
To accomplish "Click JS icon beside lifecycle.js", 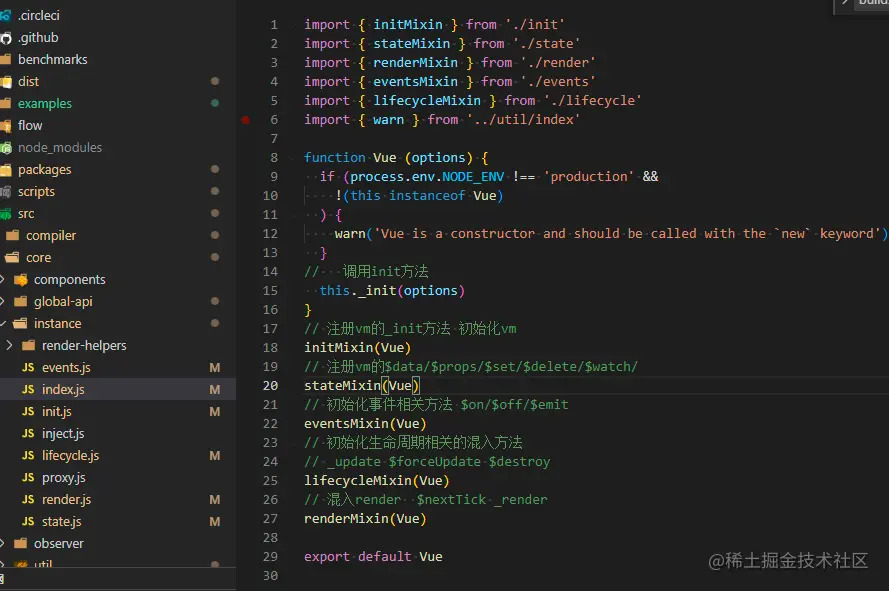I will [28, 455].
